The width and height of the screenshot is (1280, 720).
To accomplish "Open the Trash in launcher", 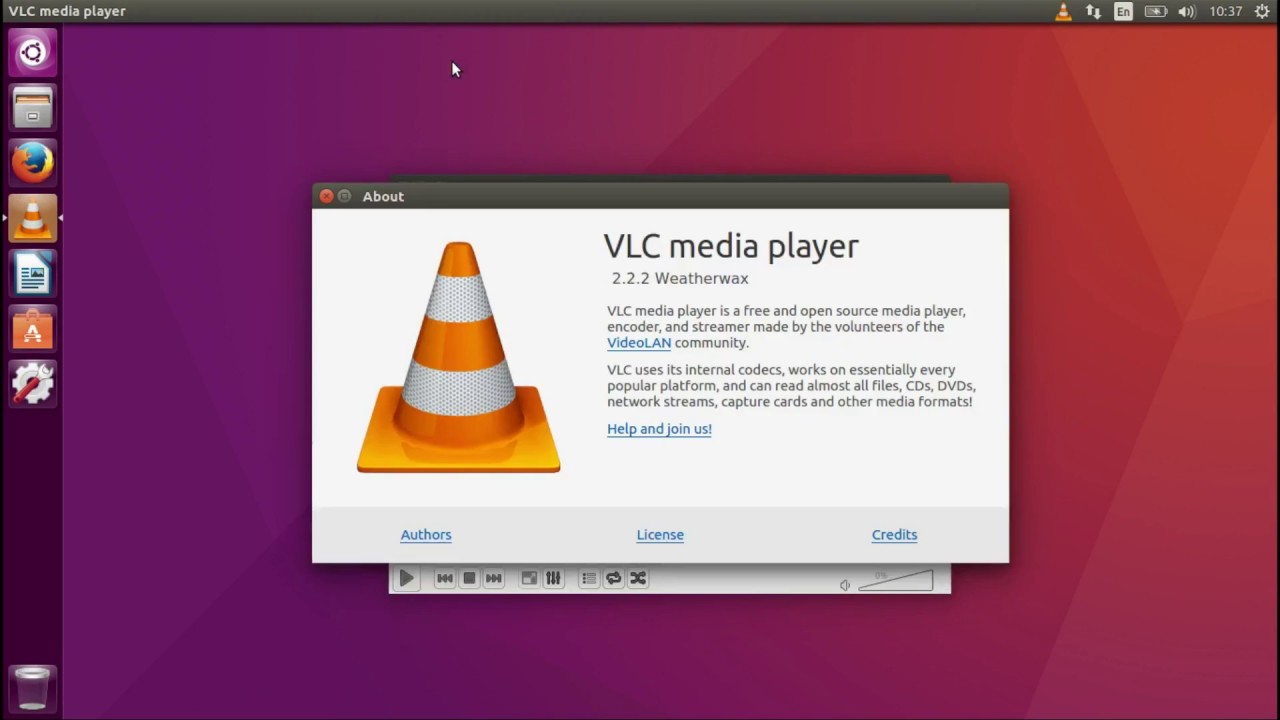I will tap(32, 689).
